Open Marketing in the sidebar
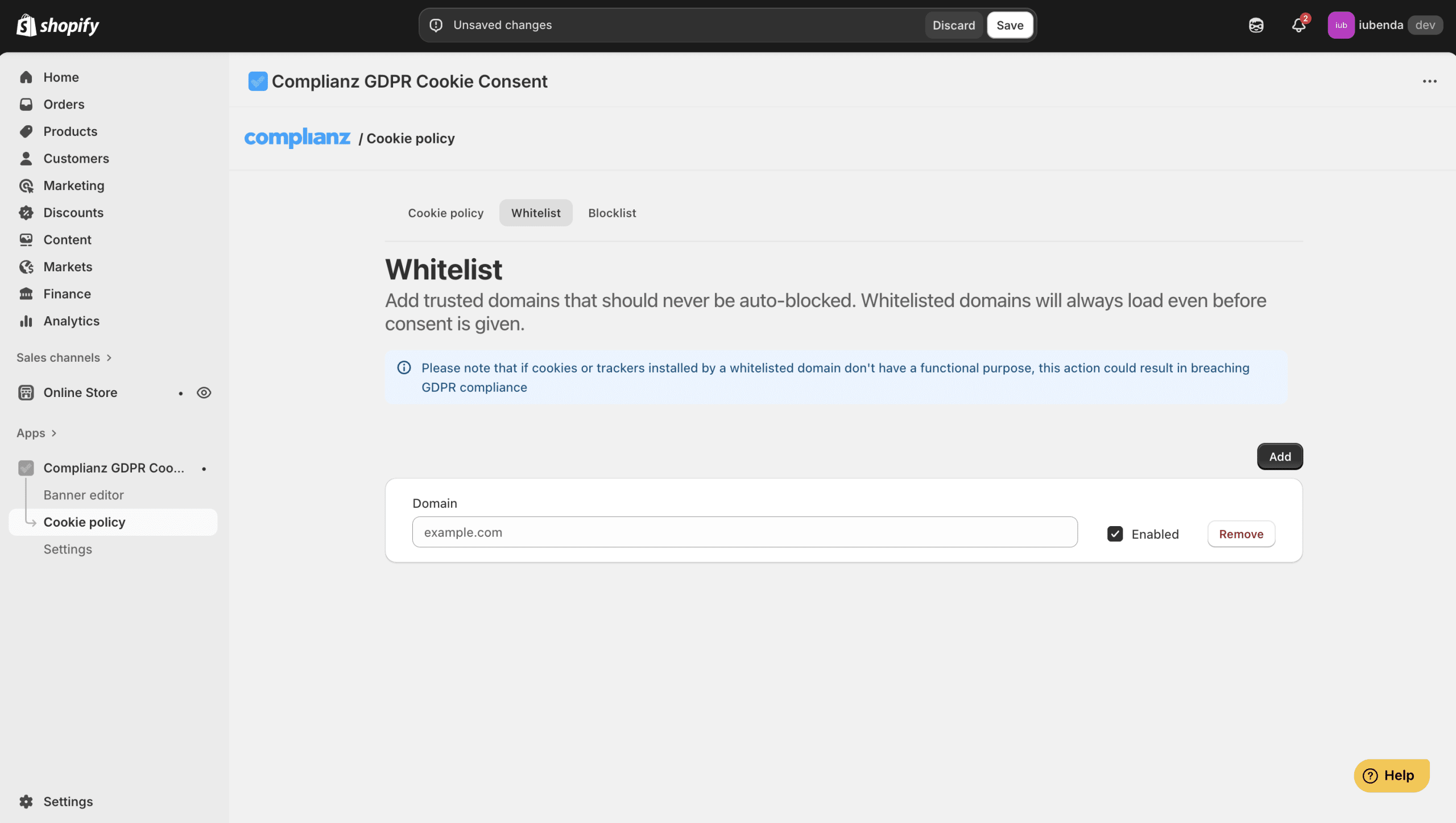The height and width of the screenshot is (823, 1456). pos(74,185)
